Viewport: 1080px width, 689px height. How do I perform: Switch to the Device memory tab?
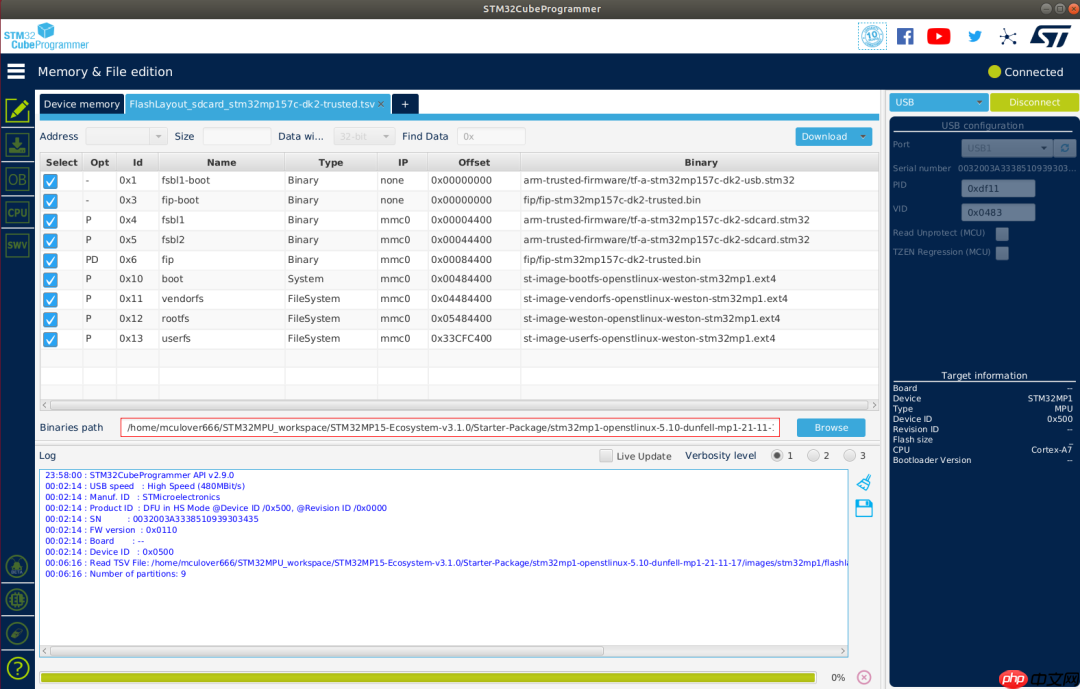tap(81, 104)
